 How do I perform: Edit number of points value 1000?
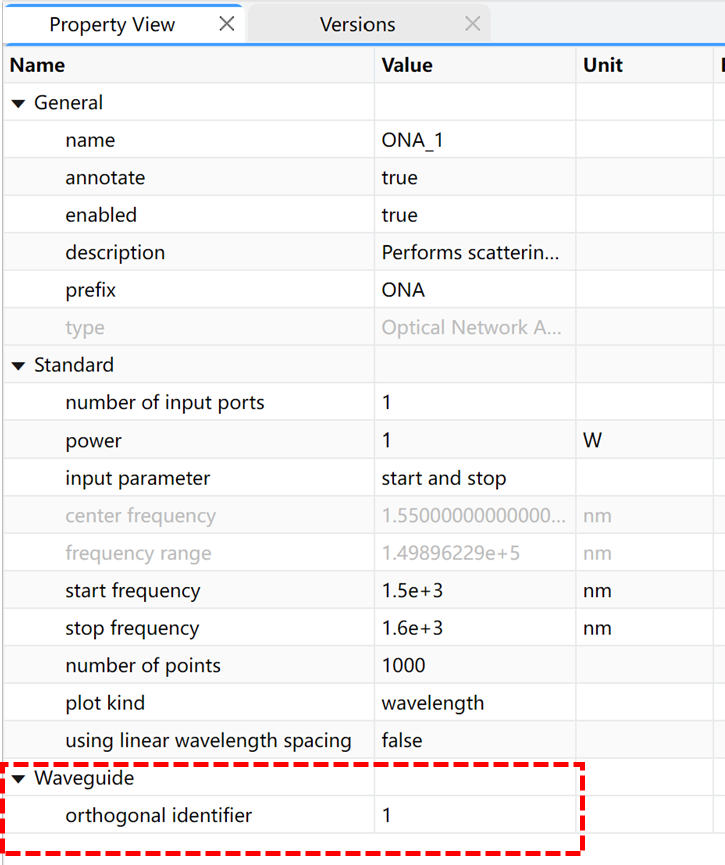pos(475,666)
